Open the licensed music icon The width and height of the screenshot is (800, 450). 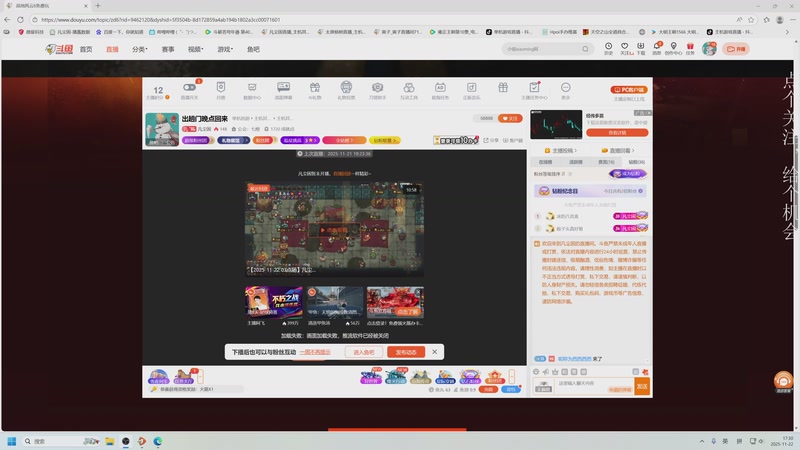click(x=471, y=88)
